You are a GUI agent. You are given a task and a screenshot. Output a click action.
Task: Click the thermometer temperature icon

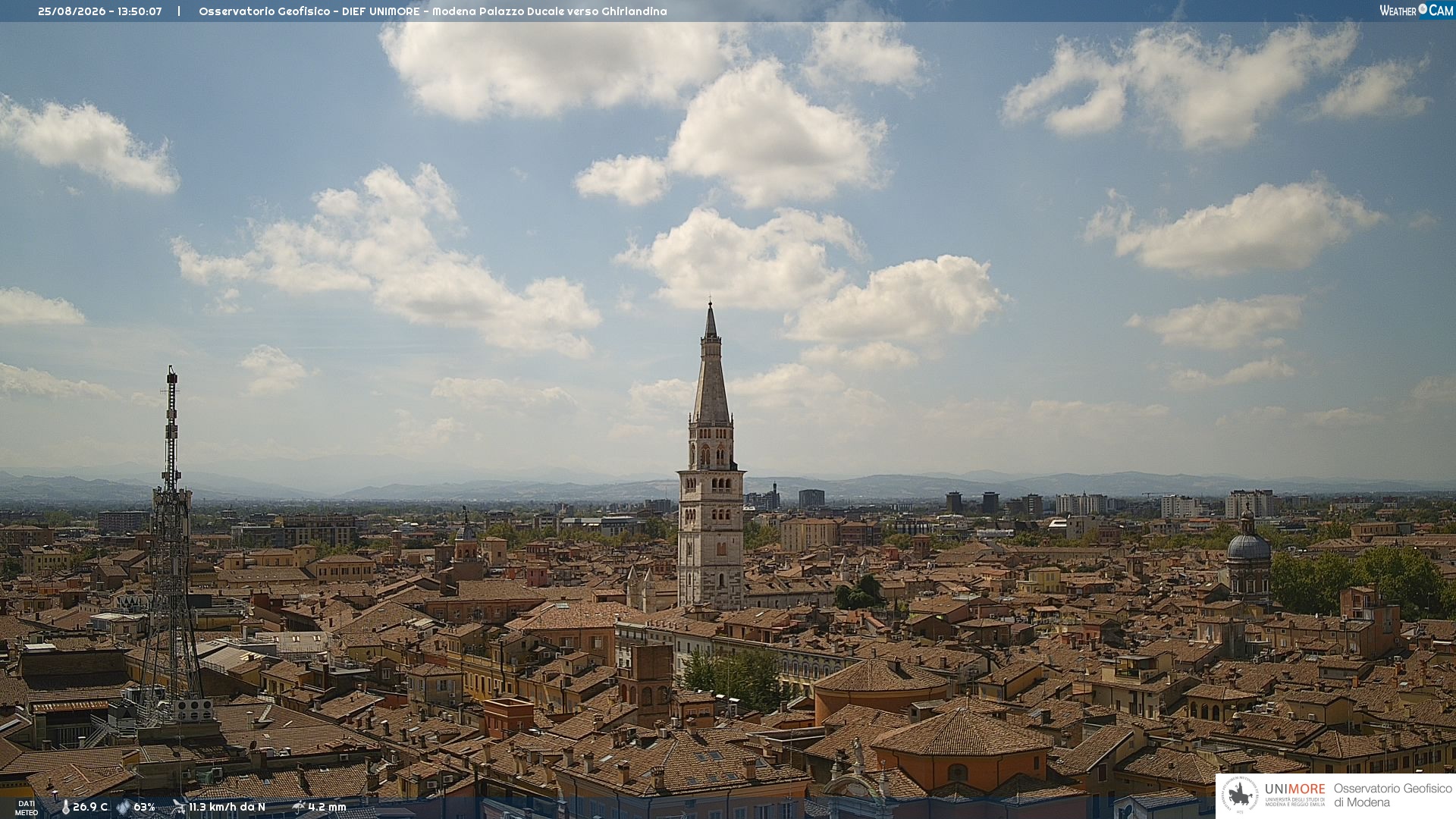click(x=65, y=808)
